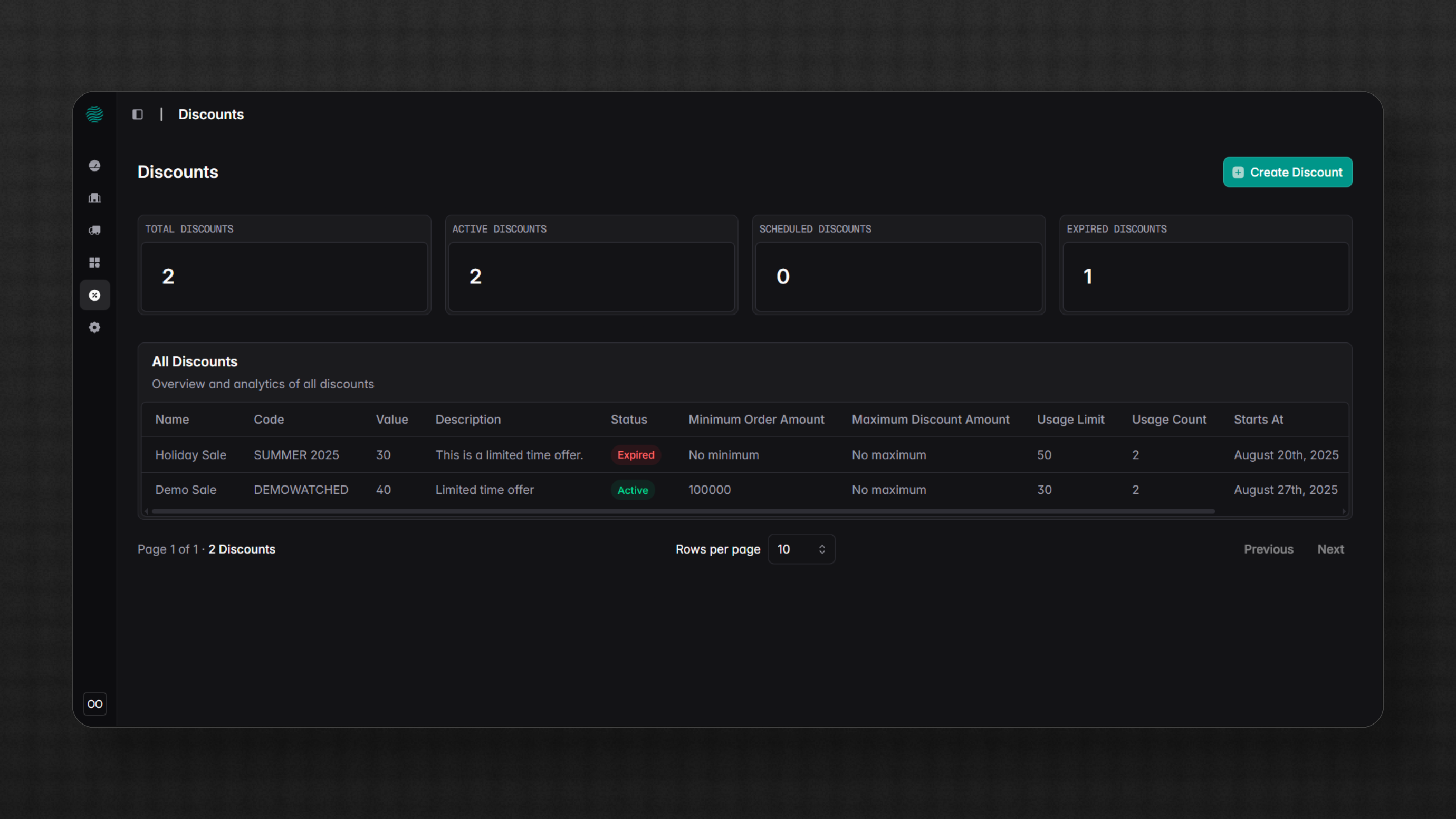The width and height of the screenshot is (1456, 819).
Task: Click the Status column header
Action: click(628, 420)
